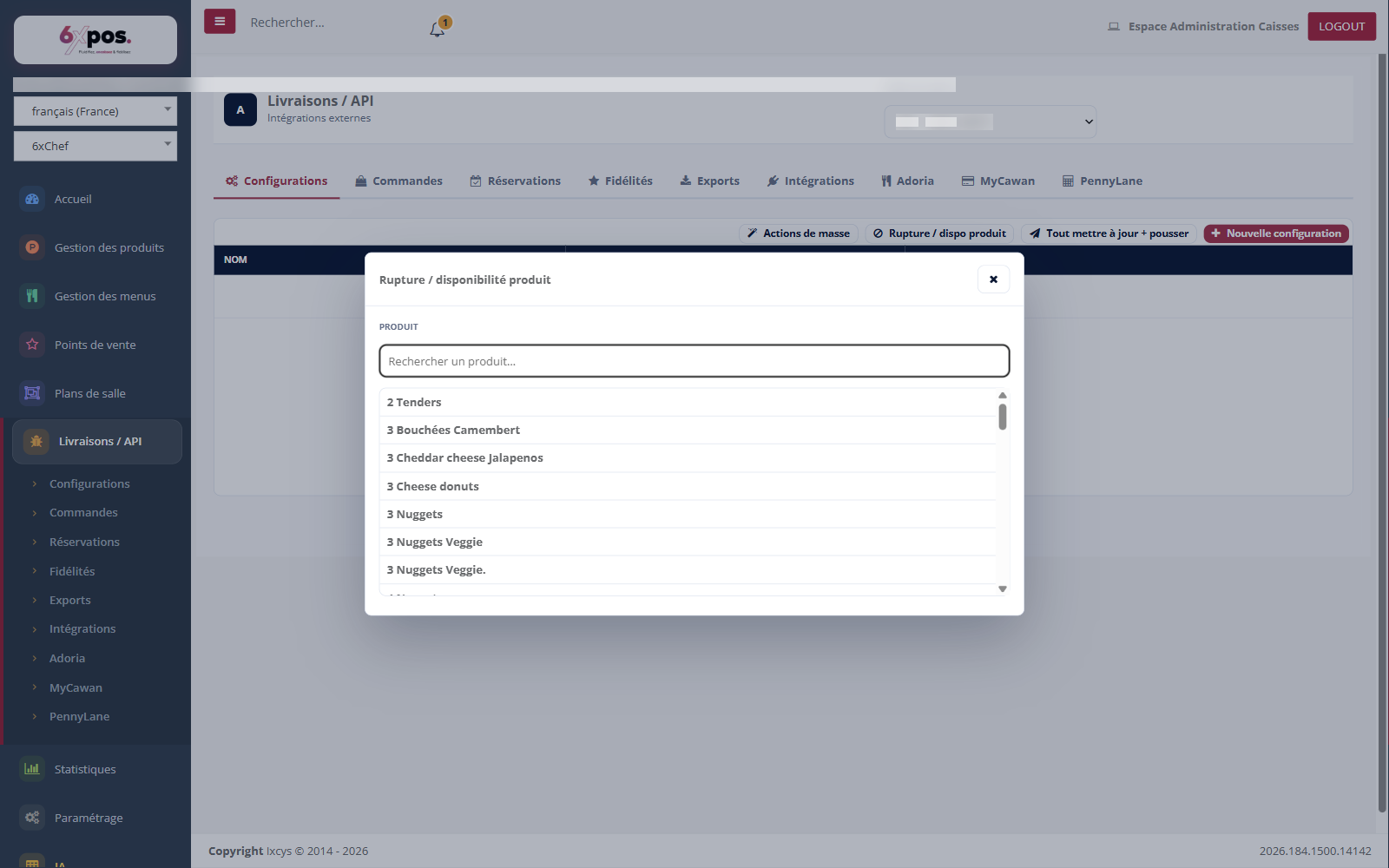Click the laptop icon beside Espace Administration Caisses
This screenshot has height=868, width=1389.
(x=1114, y=27)
